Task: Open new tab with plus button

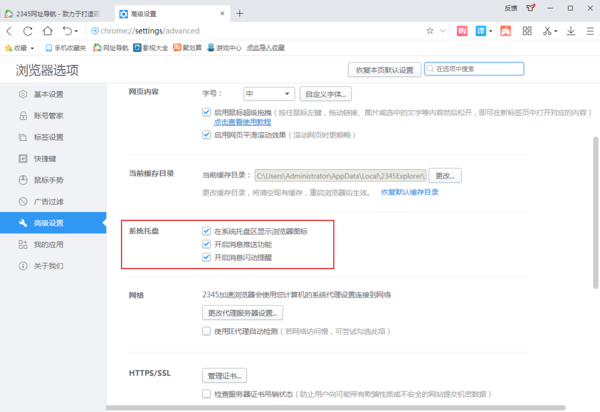Action: coord(239,12)
